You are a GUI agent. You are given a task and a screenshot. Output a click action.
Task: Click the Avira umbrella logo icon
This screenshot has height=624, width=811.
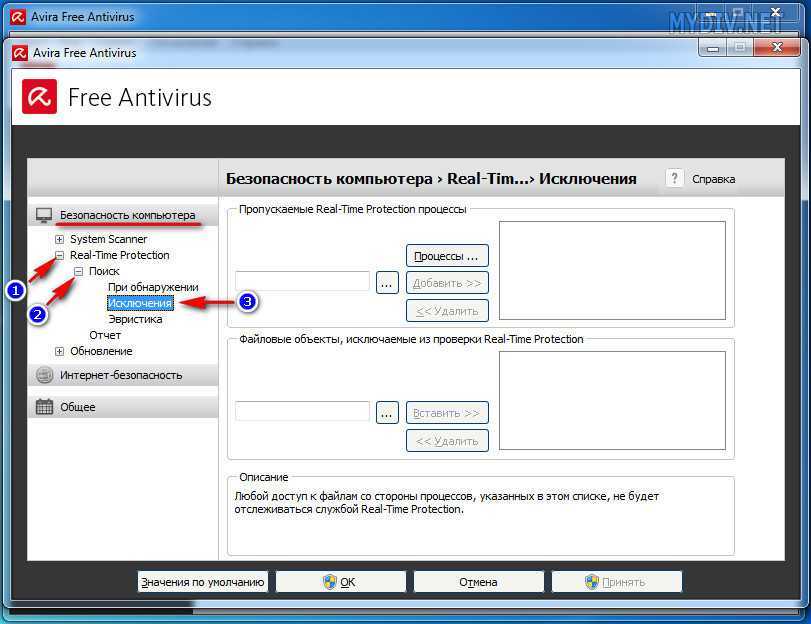pyautogui.click(x=41, y=97)
